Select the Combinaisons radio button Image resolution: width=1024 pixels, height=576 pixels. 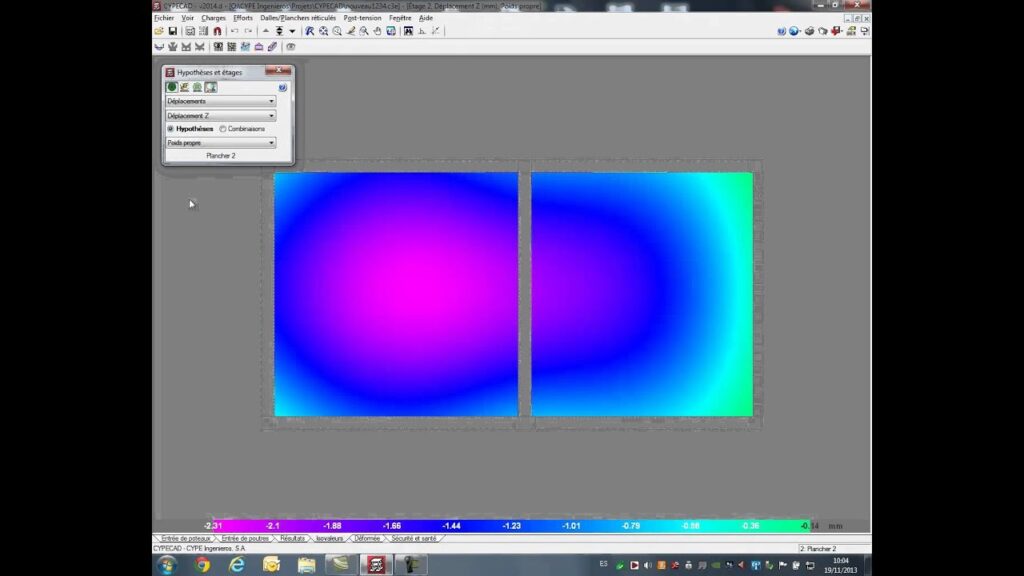click(222, 129)
